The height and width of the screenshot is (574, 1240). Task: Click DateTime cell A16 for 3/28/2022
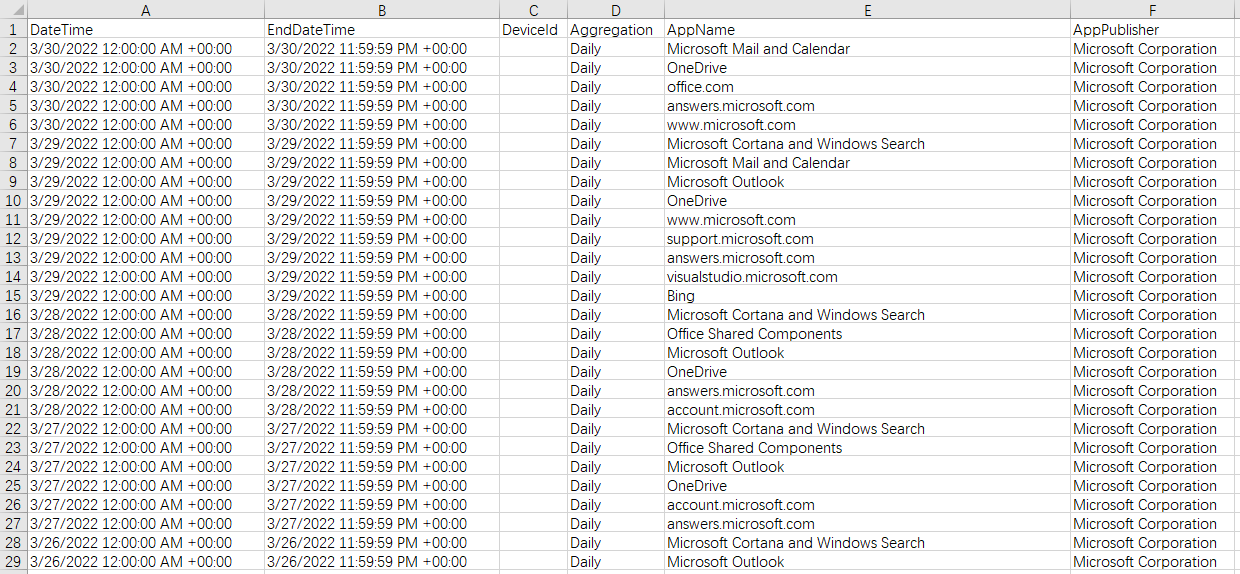[146, 315]
